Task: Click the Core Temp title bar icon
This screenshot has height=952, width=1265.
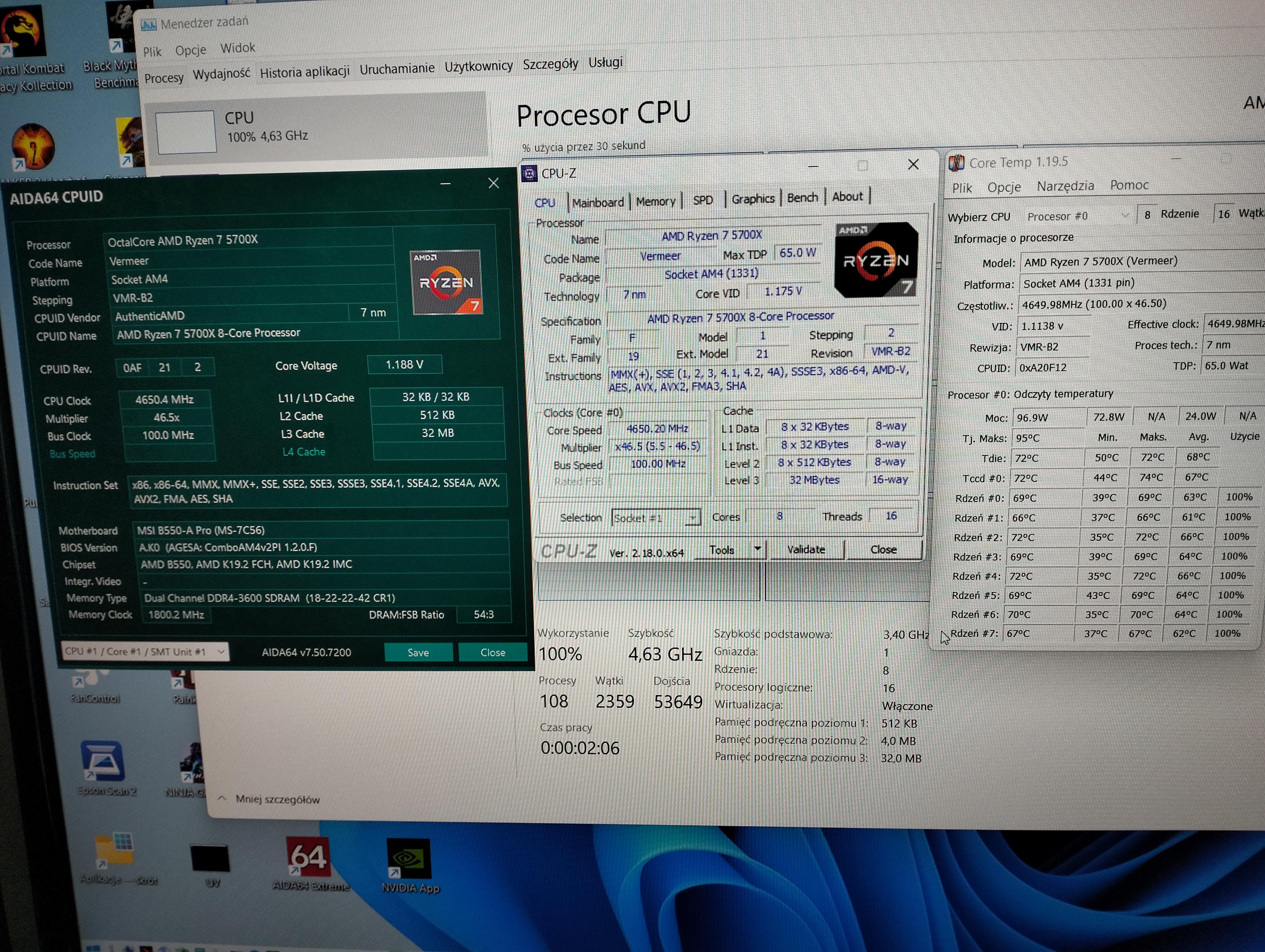Action: [956, 163]
